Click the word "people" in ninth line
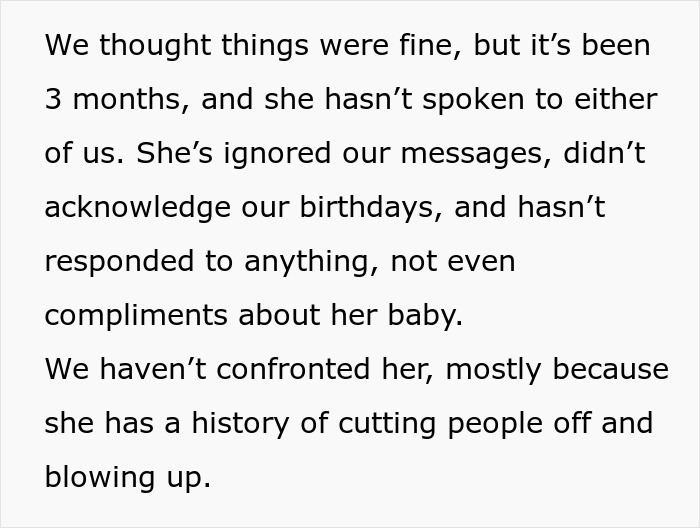This screenshot has width=700, height=528. [x=495, y=424]
